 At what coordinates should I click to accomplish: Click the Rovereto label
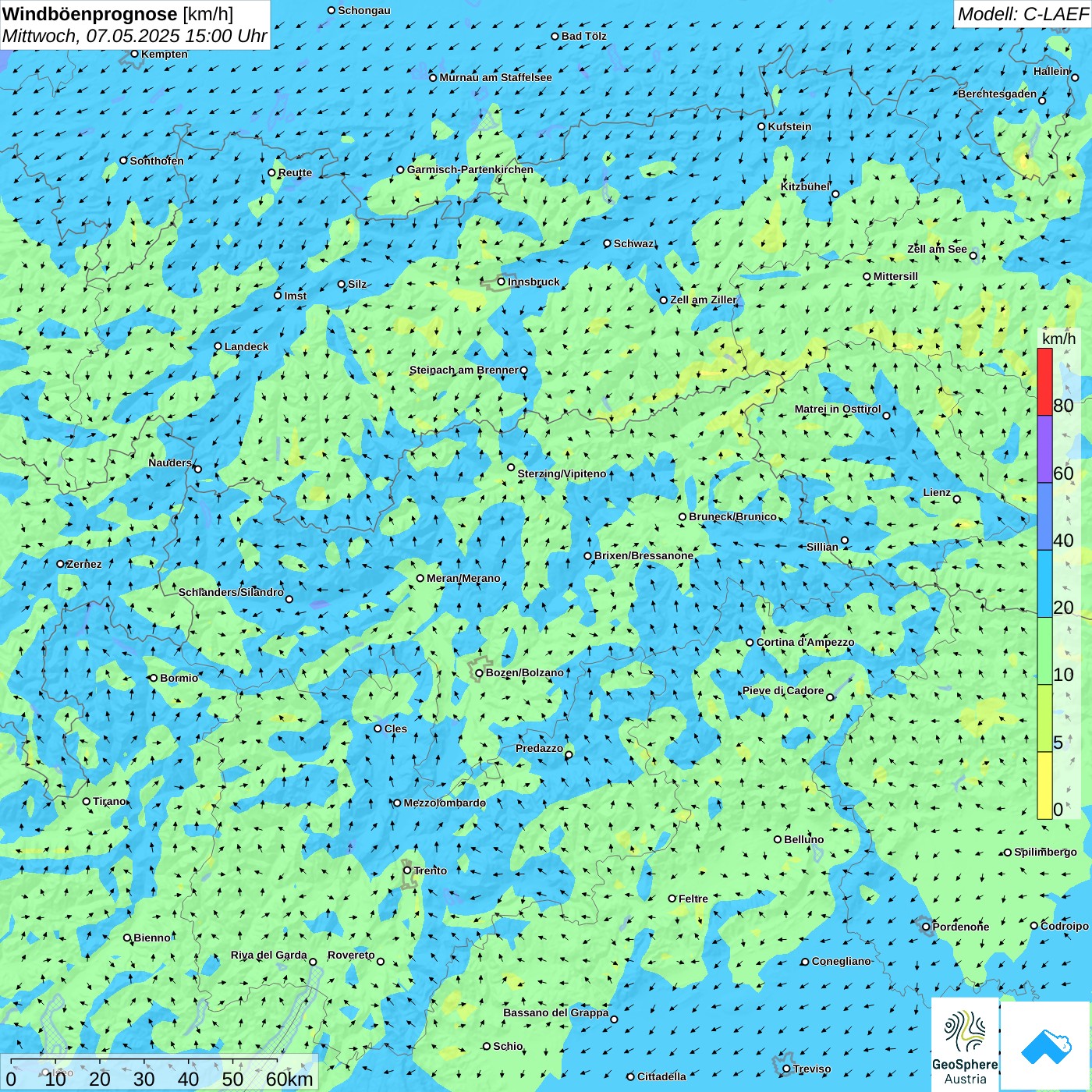click(x=351, y=955)
